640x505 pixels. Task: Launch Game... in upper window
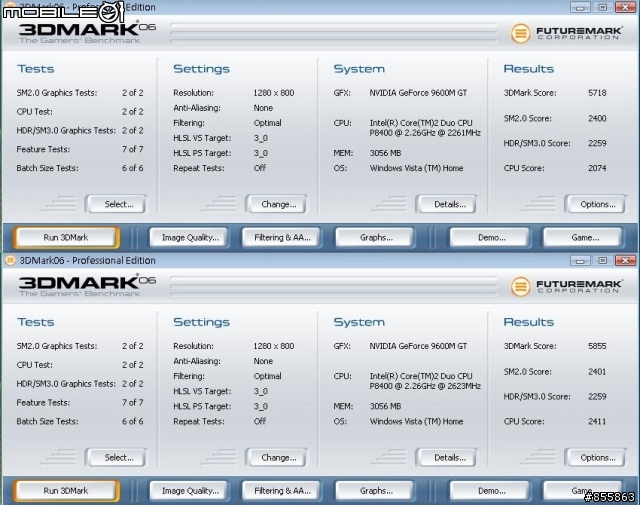pos(584,237)
